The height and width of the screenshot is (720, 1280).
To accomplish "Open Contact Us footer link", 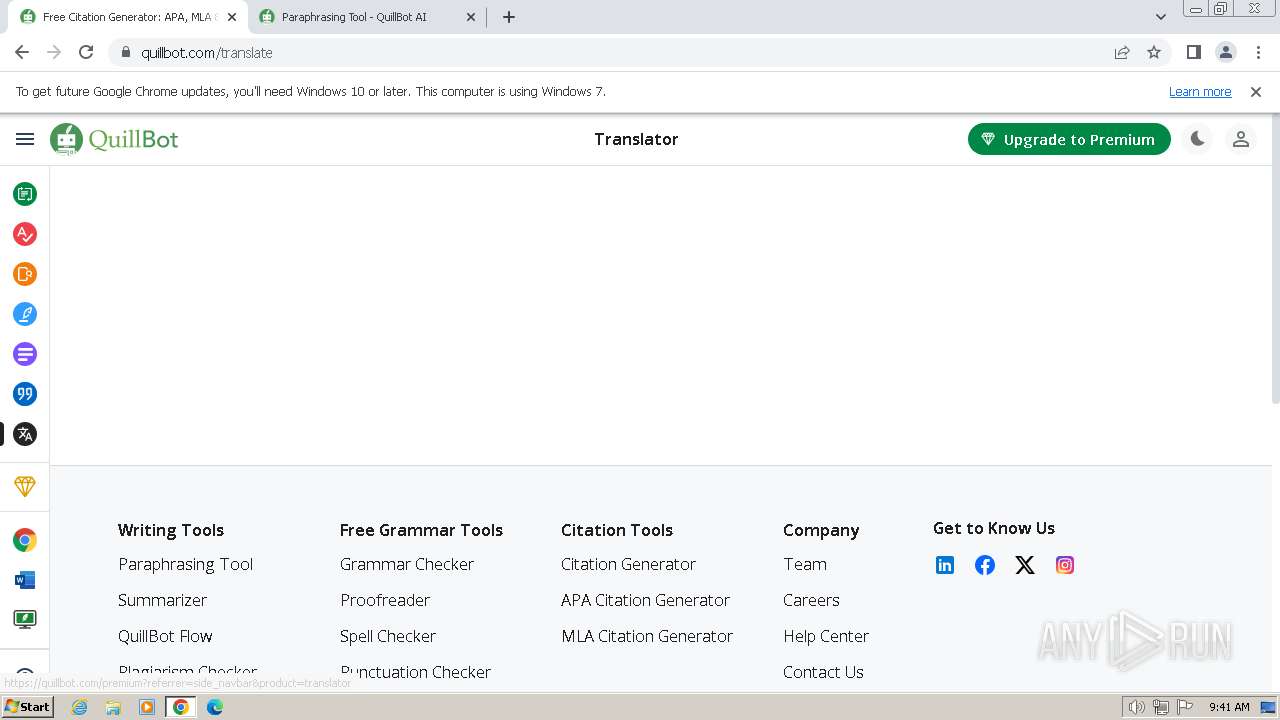I will pos(823,672).
